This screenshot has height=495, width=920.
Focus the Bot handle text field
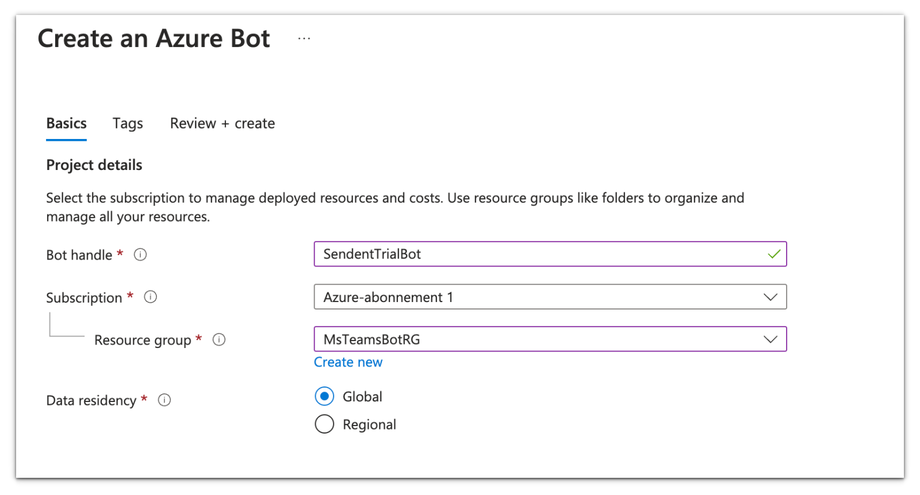(x=540, y=254)
